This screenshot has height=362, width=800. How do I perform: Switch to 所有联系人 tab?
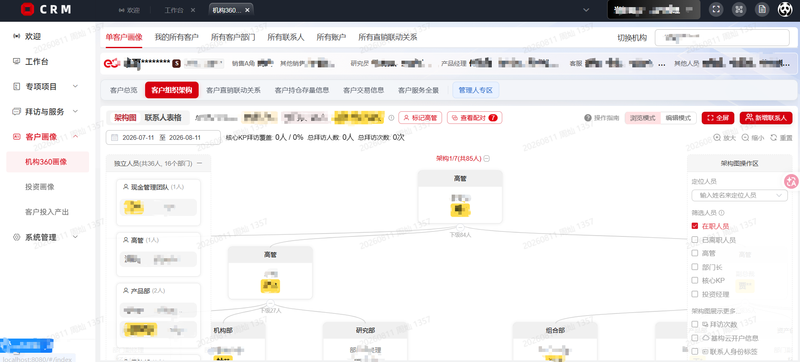286,37
